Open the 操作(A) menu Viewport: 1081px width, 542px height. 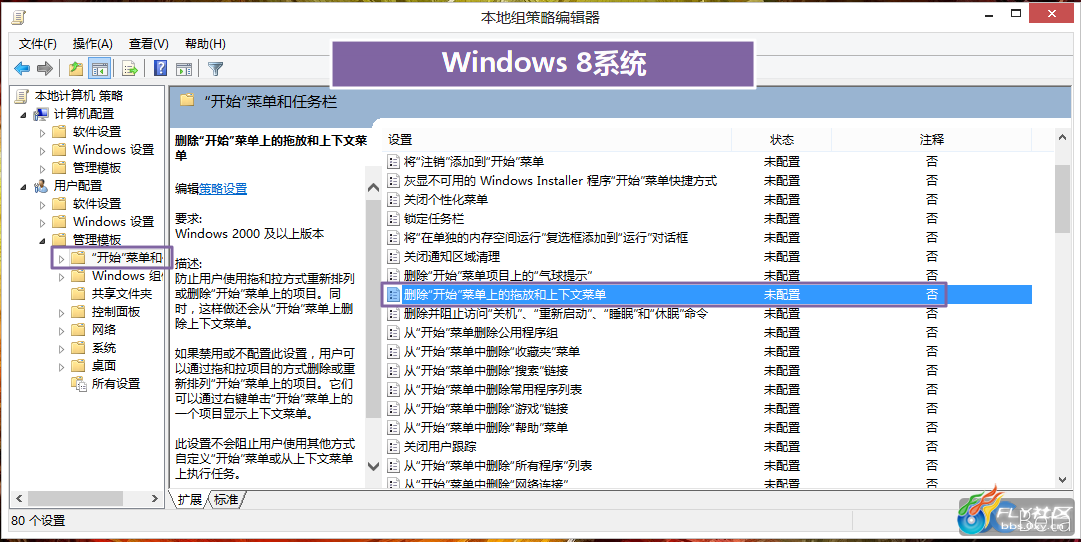pos(92,44)
